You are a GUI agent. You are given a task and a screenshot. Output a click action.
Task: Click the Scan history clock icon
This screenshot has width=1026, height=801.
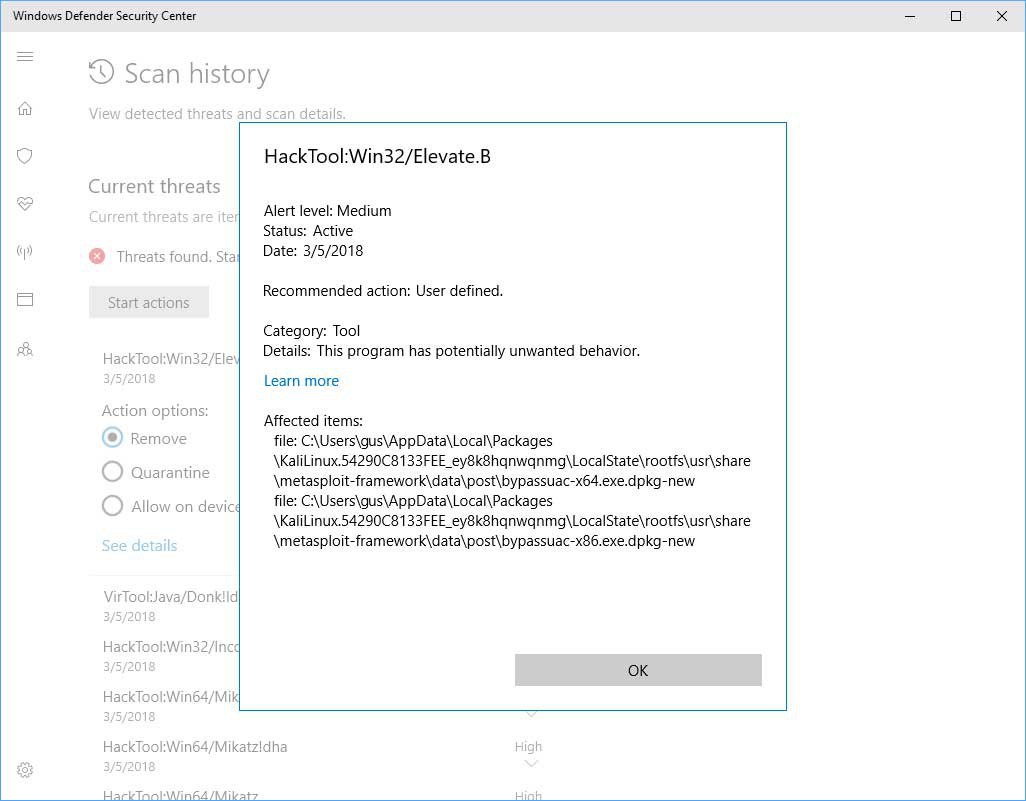(101, 72)
